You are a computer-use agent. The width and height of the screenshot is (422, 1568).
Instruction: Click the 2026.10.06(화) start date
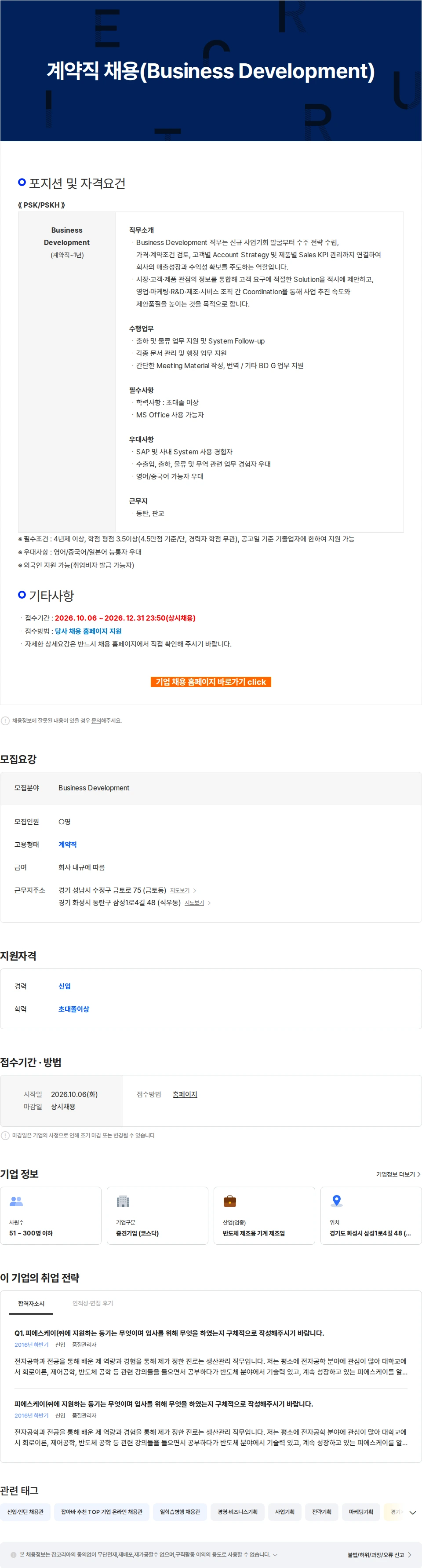click(x=74, y=1094)
